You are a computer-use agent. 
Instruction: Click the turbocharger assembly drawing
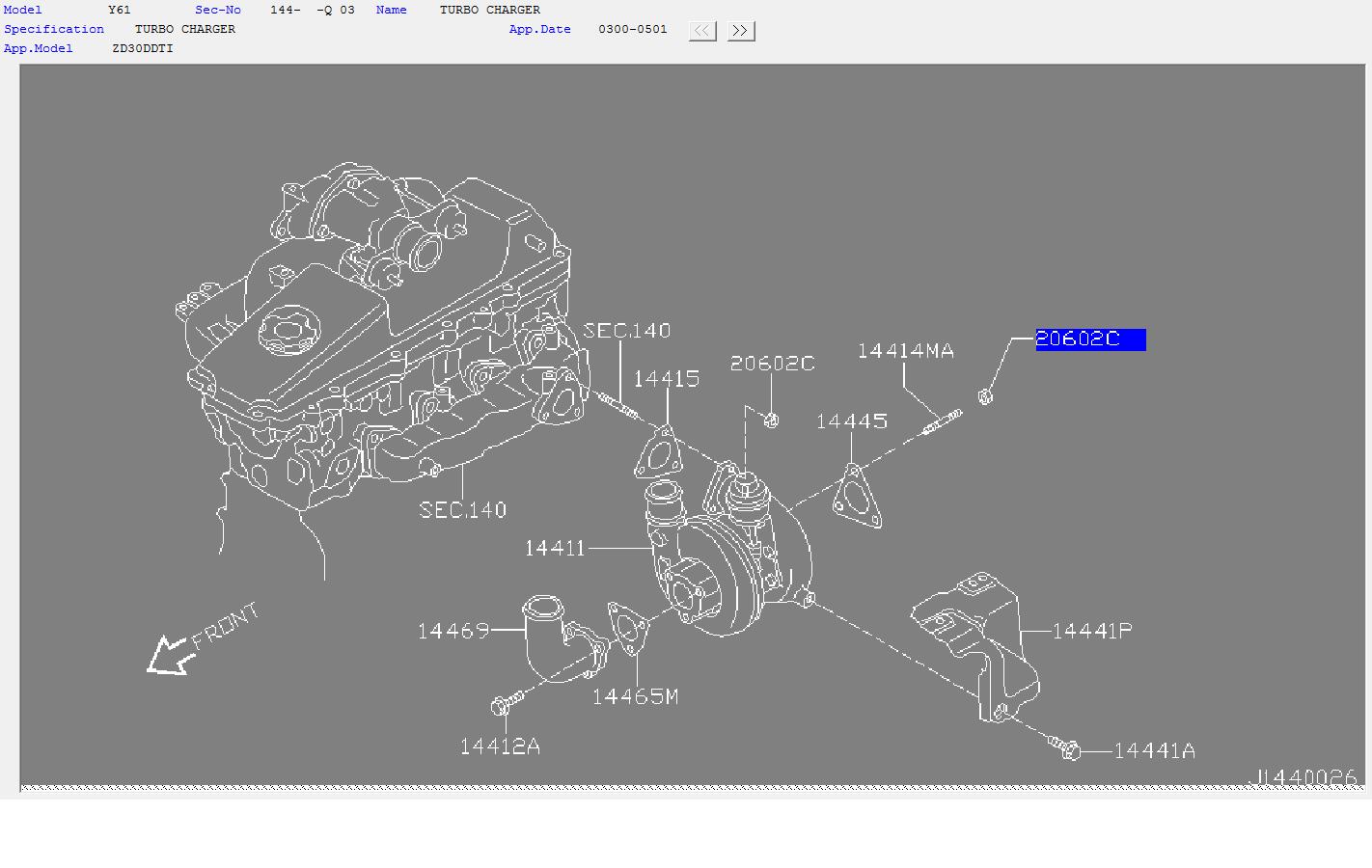click(x=728, y=550)
